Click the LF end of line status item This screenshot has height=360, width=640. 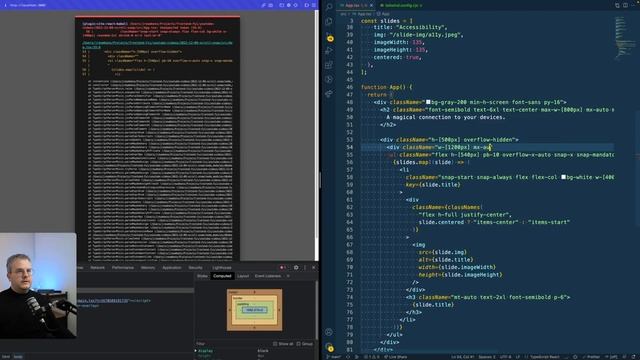click(x=518, y=357)
